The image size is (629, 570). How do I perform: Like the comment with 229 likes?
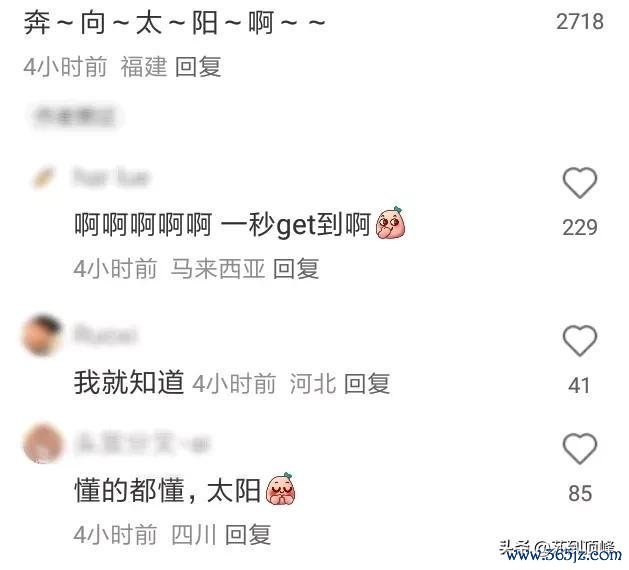[580, 183]
